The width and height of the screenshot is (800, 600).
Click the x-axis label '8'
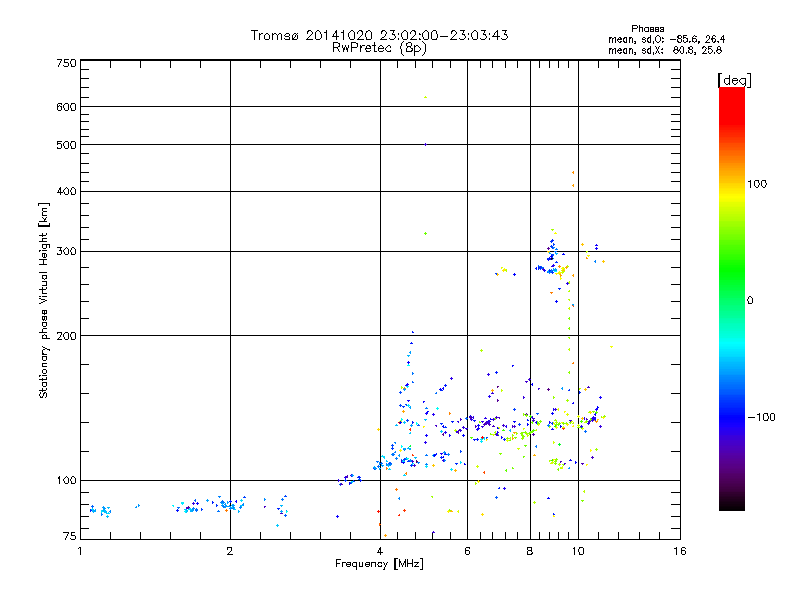(x=530, y=551)
